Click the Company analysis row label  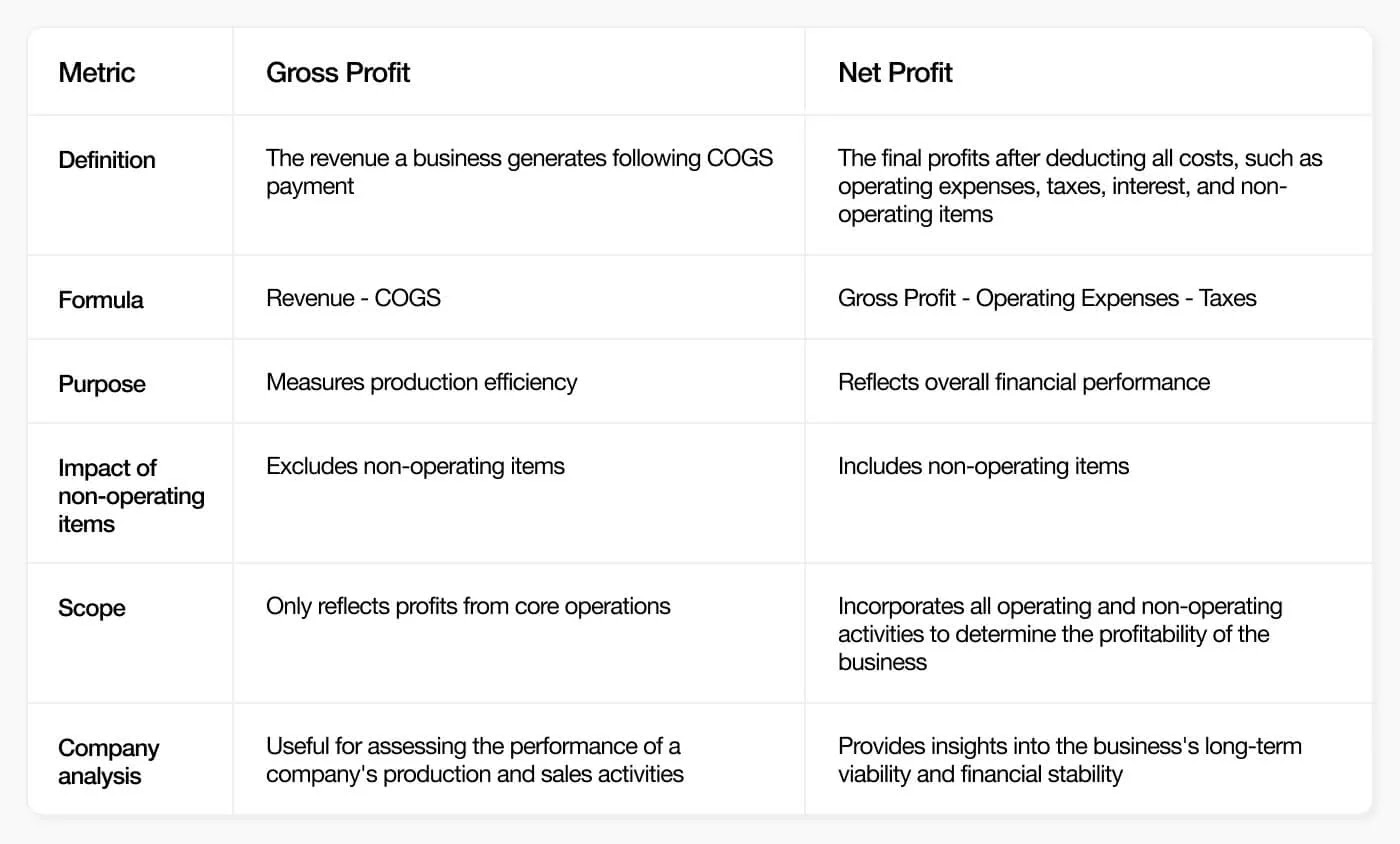click(109, 761)
